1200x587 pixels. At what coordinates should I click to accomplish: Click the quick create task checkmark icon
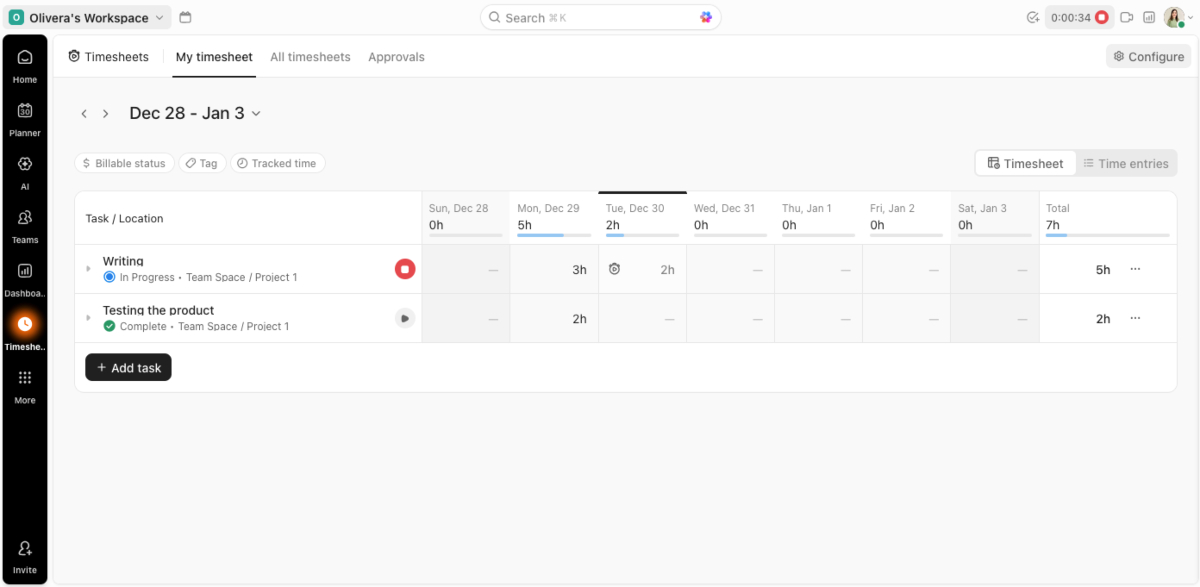click(1033, 17)
